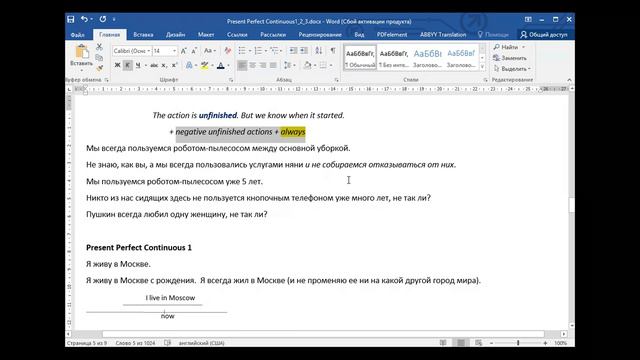Click the spelling check icon in status bar
The height and width of the screenshot is (360, 640).
coord(167,343)
